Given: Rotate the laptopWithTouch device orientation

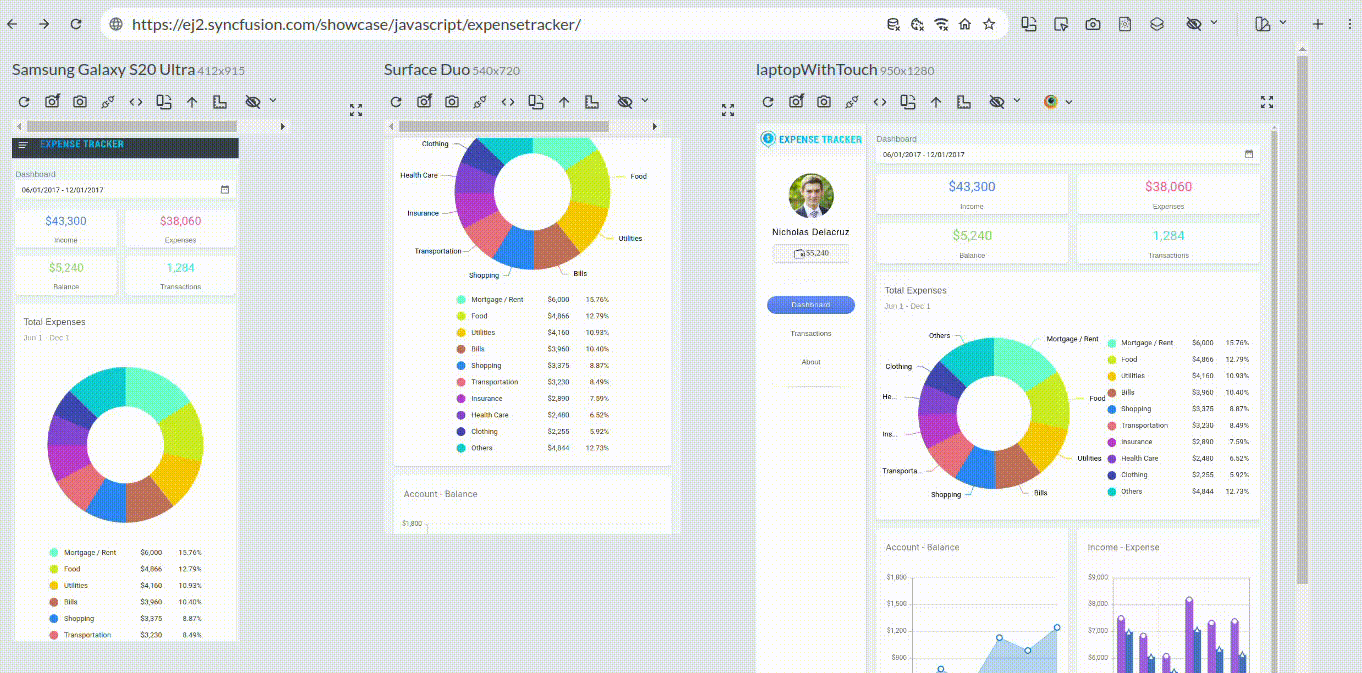Looking at the screenshot, I should click(908, 102).
